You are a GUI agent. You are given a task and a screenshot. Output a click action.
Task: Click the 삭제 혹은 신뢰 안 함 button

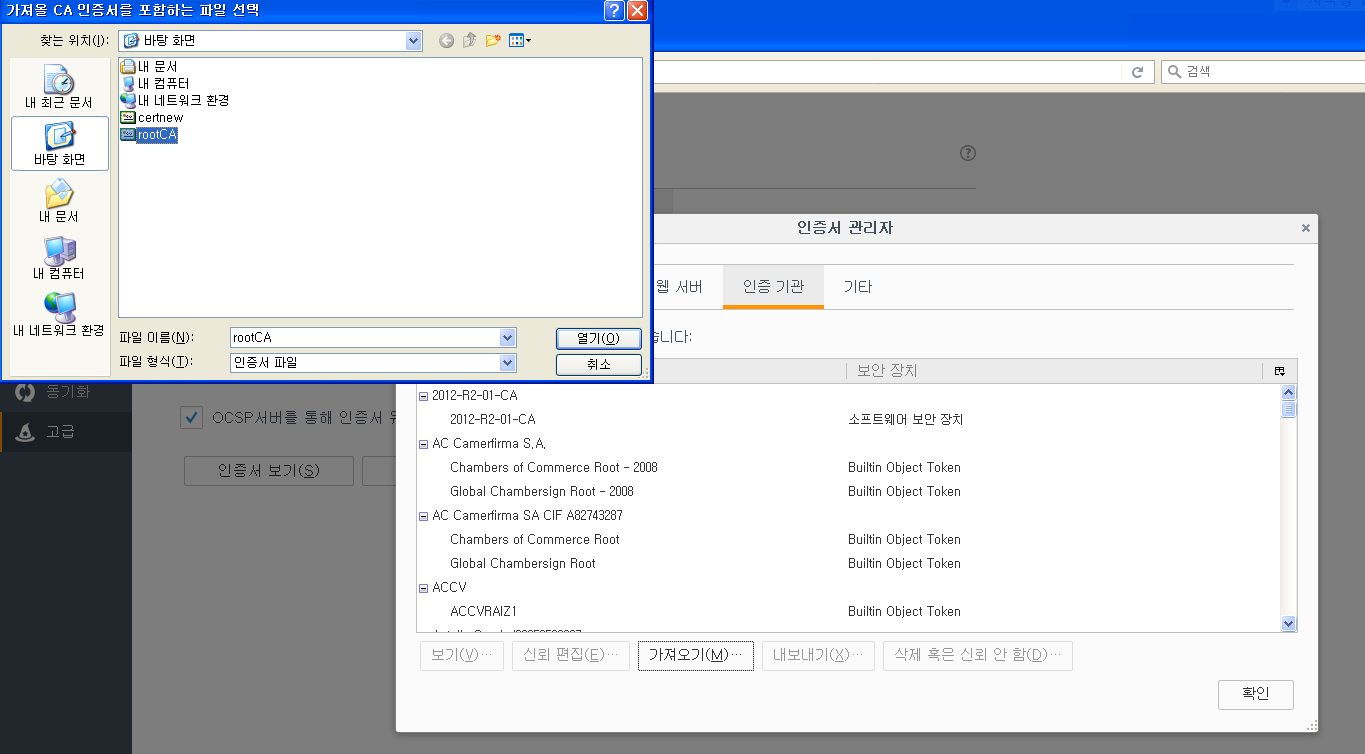[978, 656]
